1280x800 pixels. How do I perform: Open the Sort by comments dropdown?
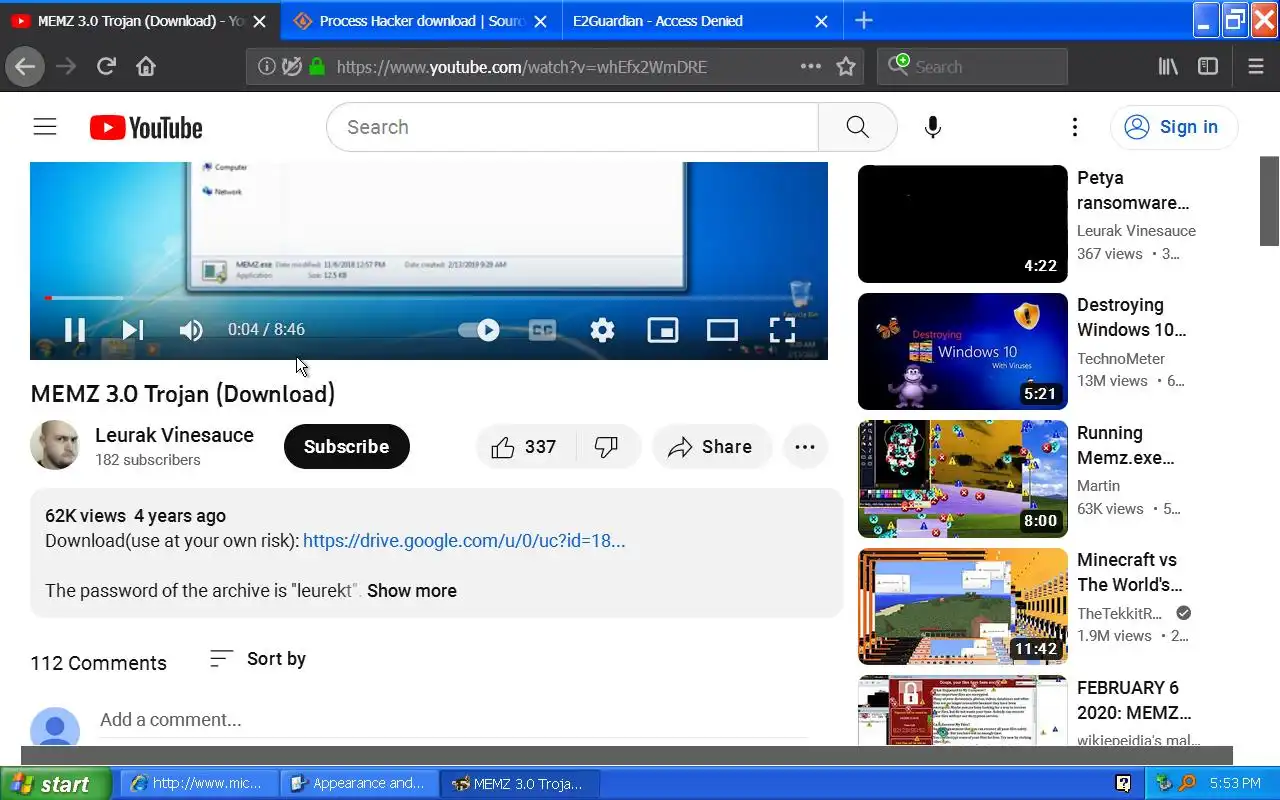click(257, 659)
